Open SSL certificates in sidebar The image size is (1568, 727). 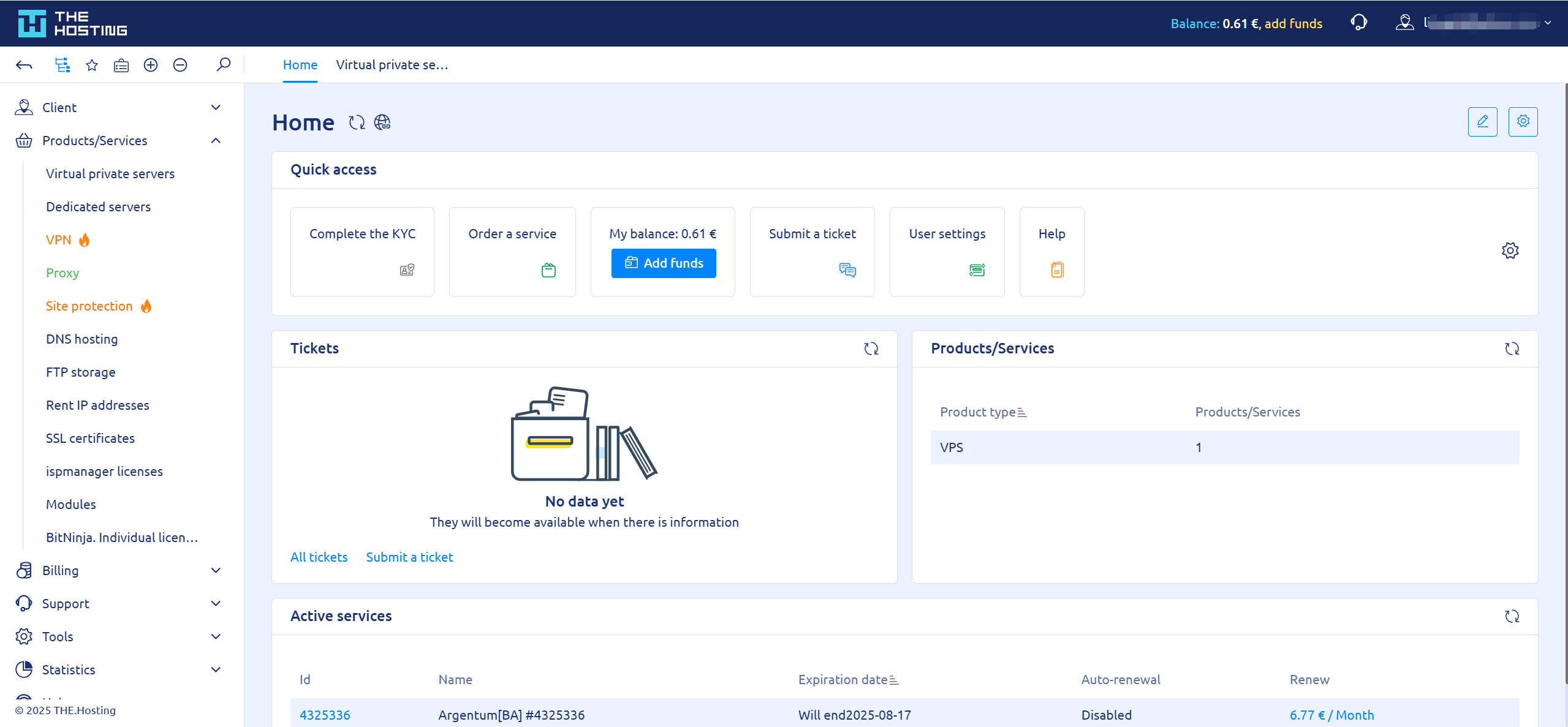coord(90,439)
